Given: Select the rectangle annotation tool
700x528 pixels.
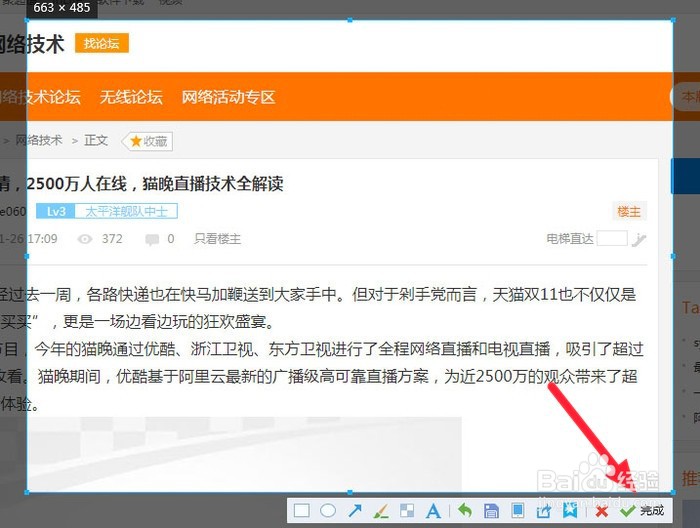Looking at the screenshot, I should (302, 510).
